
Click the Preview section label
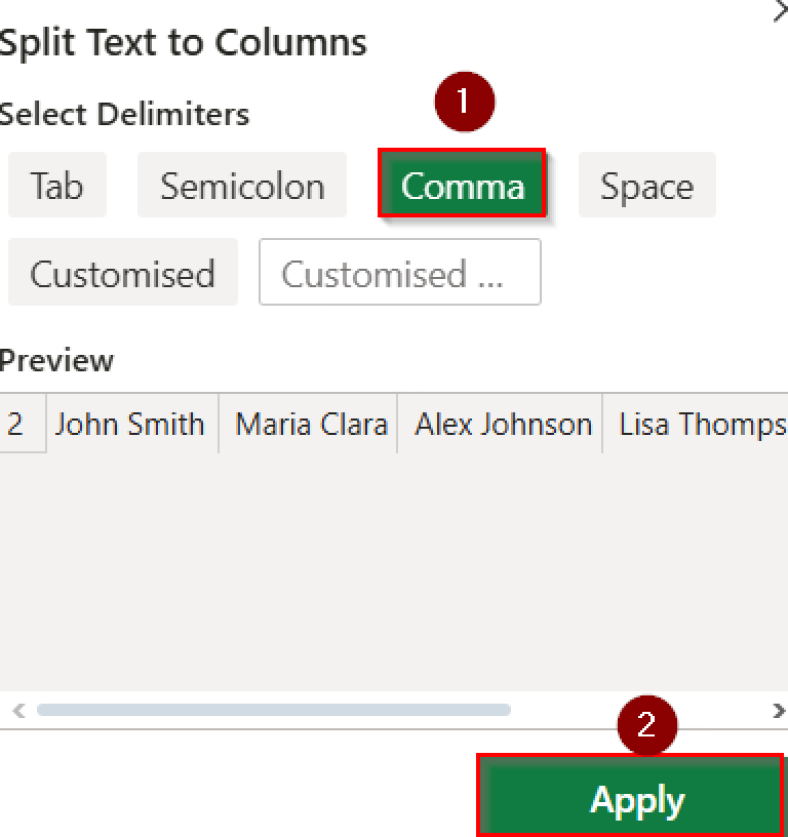pyautogui.click(x=55, y=361)
